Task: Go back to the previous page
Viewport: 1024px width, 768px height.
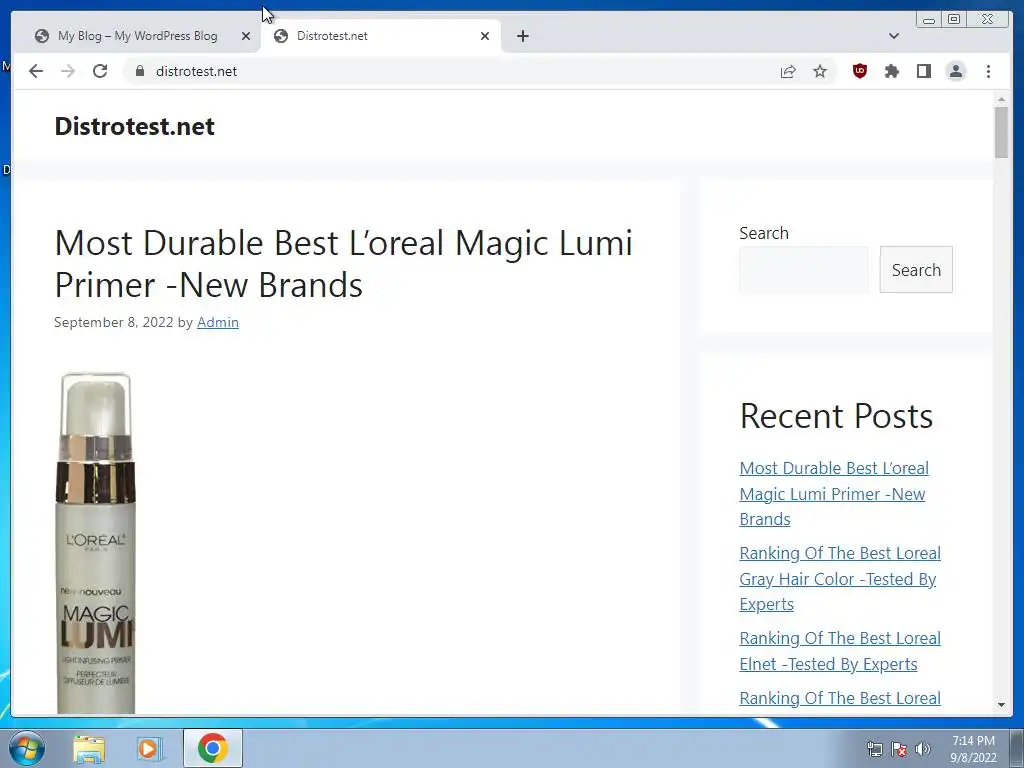Action: [x=36, y=71]
